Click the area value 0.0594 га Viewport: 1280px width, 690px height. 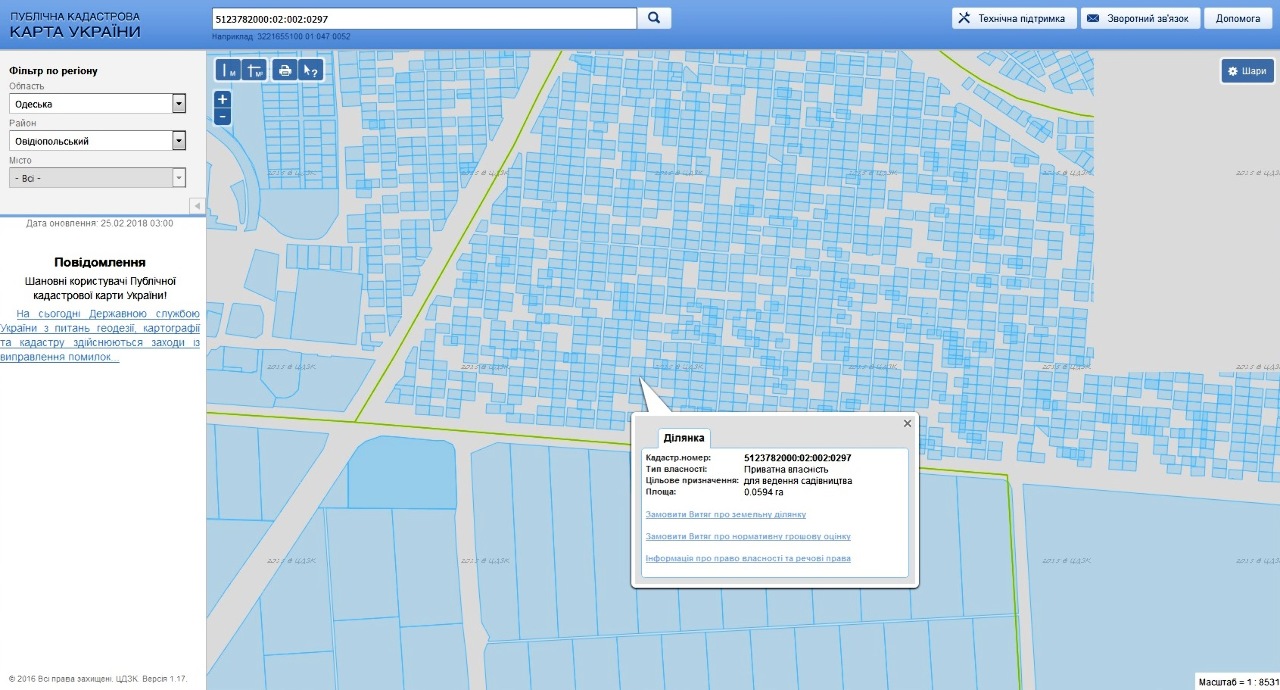(763, 491)
